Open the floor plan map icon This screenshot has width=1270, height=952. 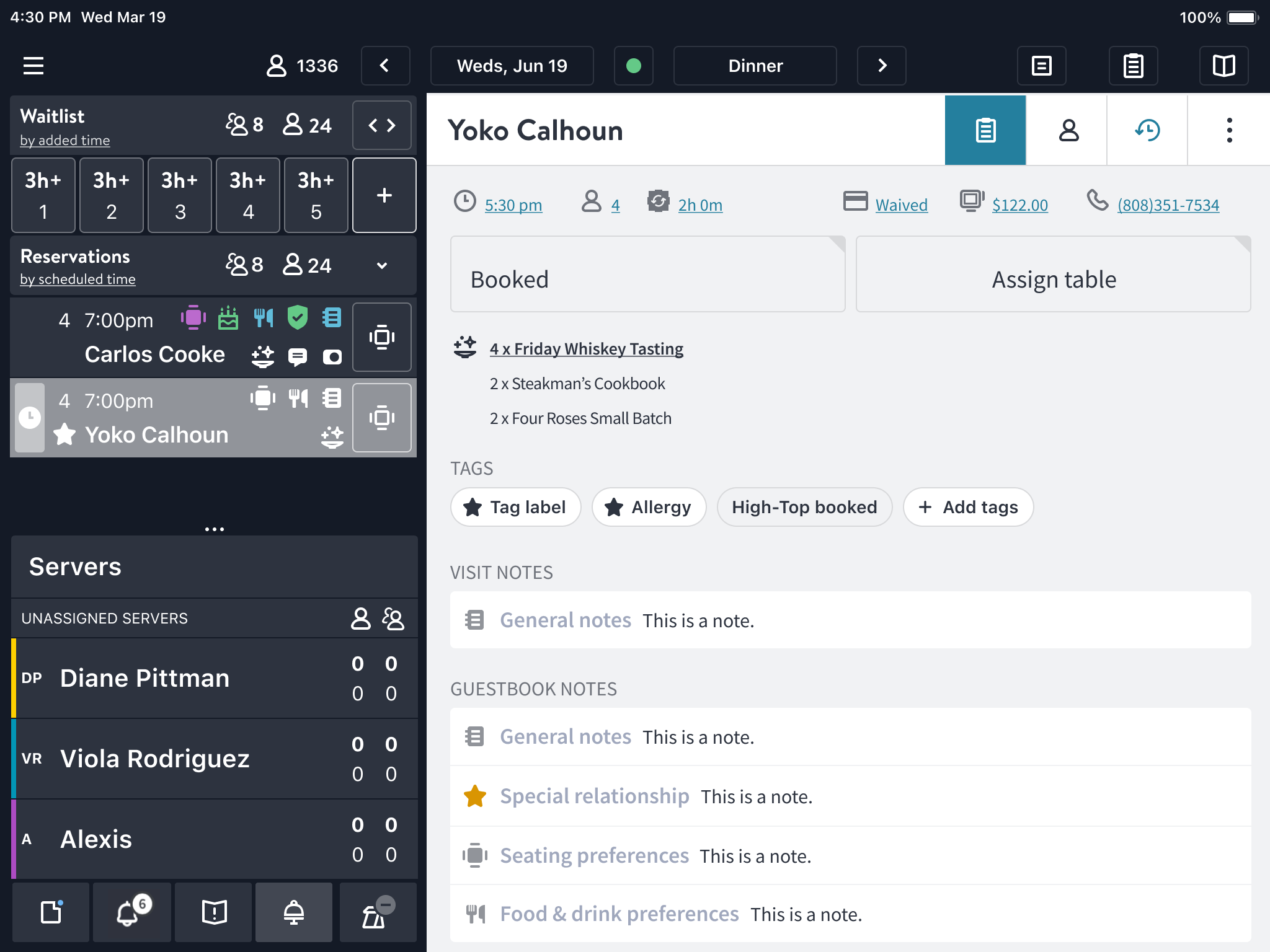click(1223, 66)
